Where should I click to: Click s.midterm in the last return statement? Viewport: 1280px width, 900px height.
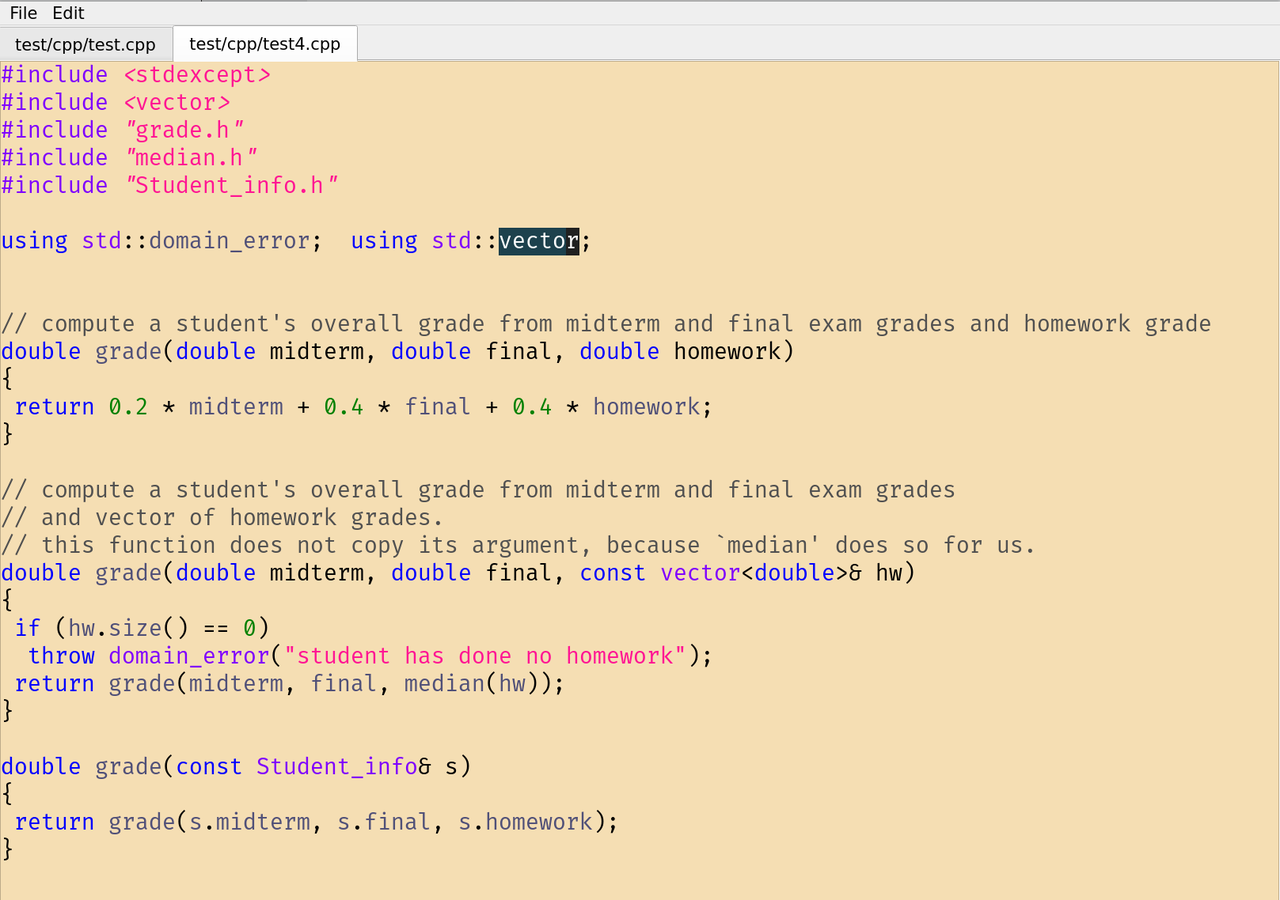249,822
